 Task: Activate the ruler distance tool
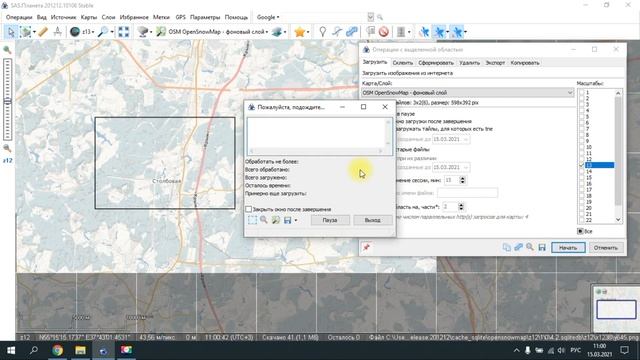(43, 32)
